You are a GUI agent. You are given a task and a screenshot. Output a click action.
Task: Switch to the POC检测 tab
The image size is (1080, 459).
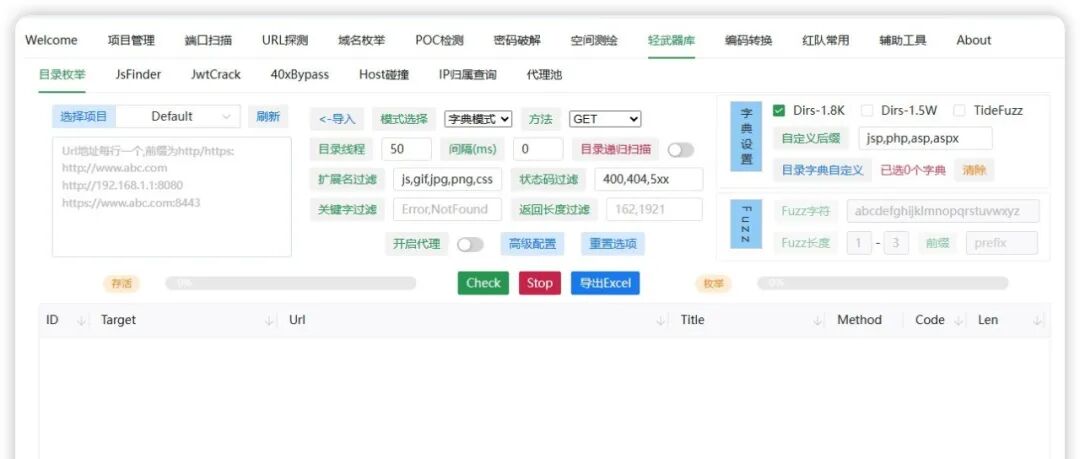click(439, 40)
